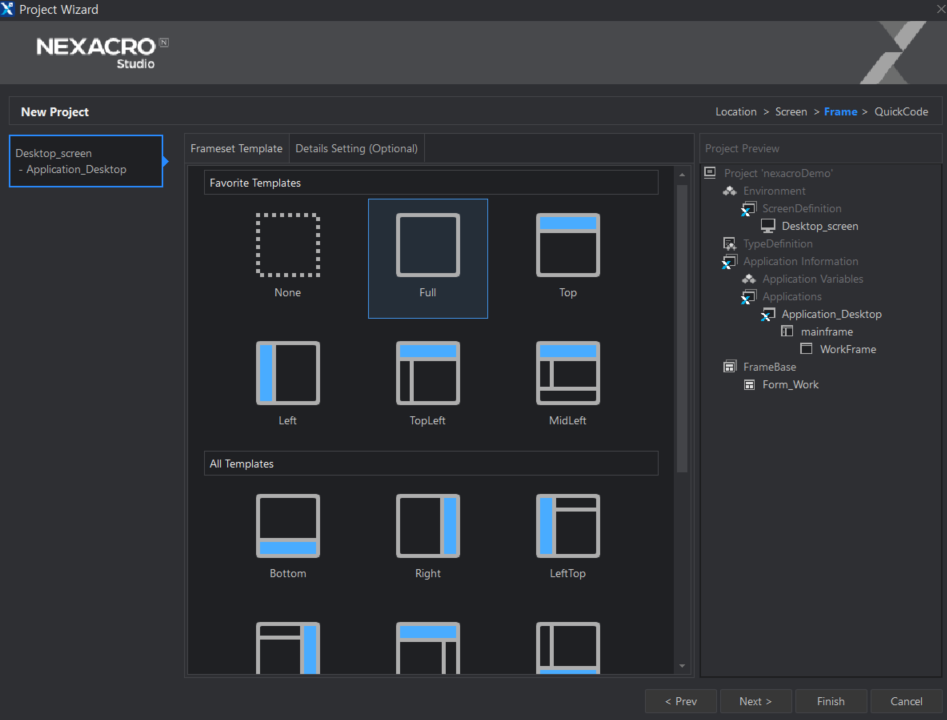Viewport: 947px width, 720px height.
Task: Select Desktop_screen text in Project Preview tree
Action: (820, 226)
